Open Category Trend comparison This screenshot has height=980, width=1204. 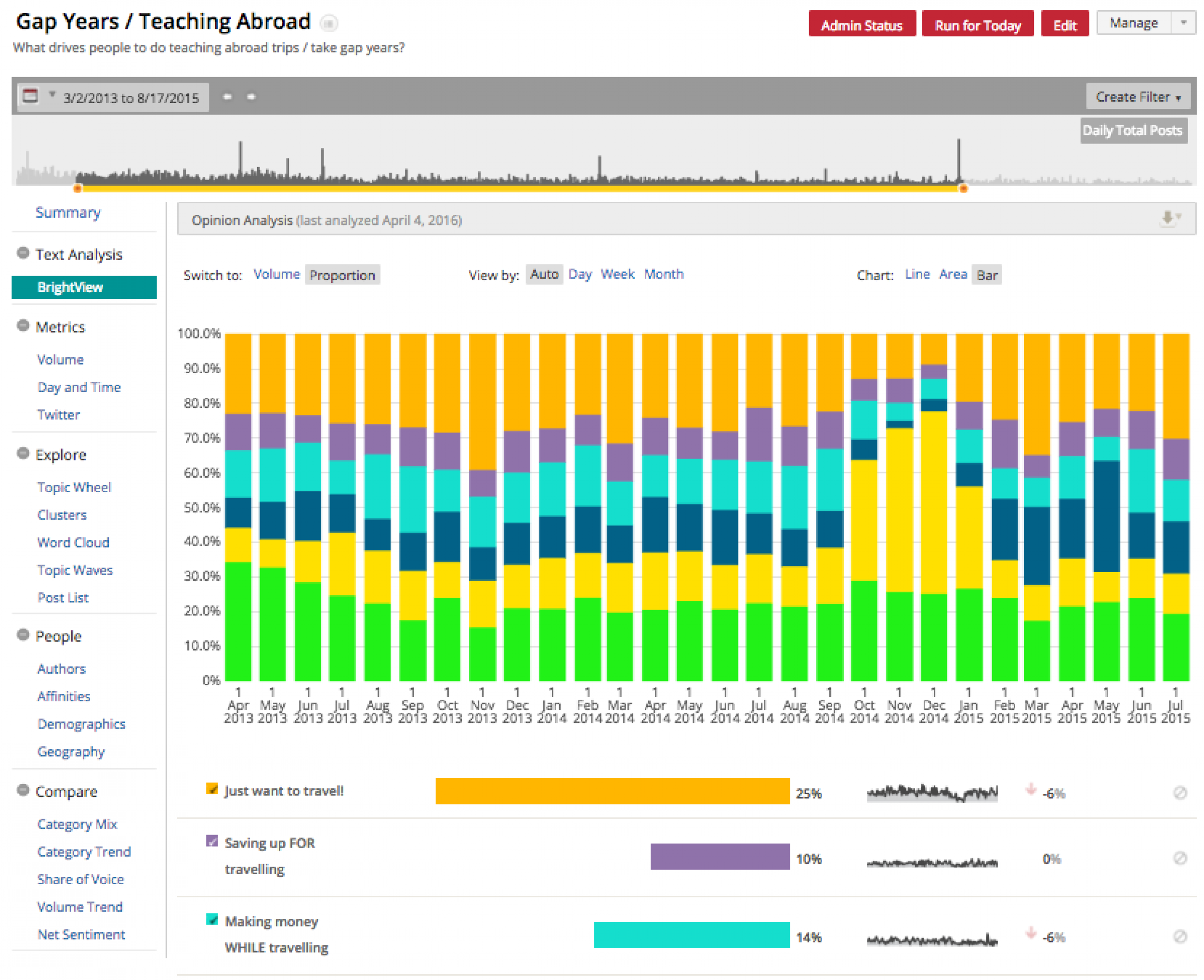[x=84, y=852]
